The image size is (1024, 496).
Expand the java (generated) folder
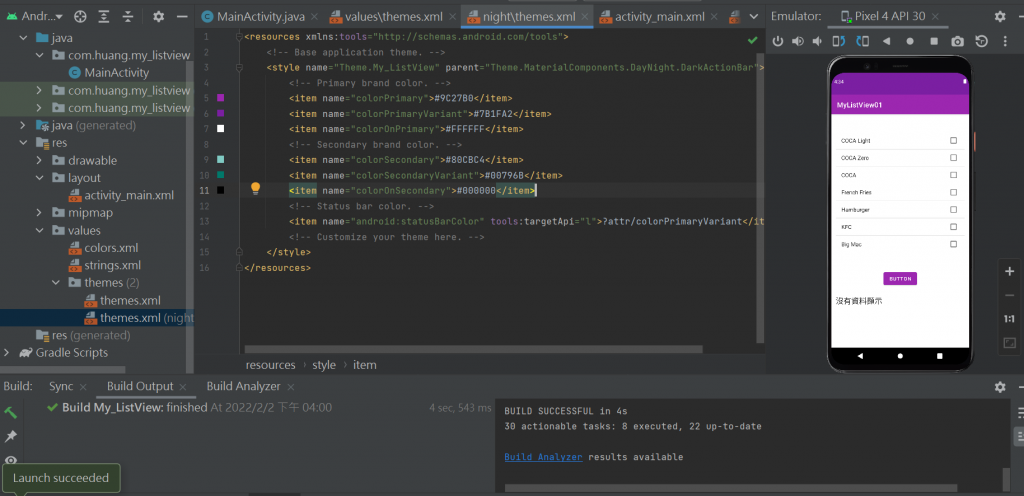point(24,125)
